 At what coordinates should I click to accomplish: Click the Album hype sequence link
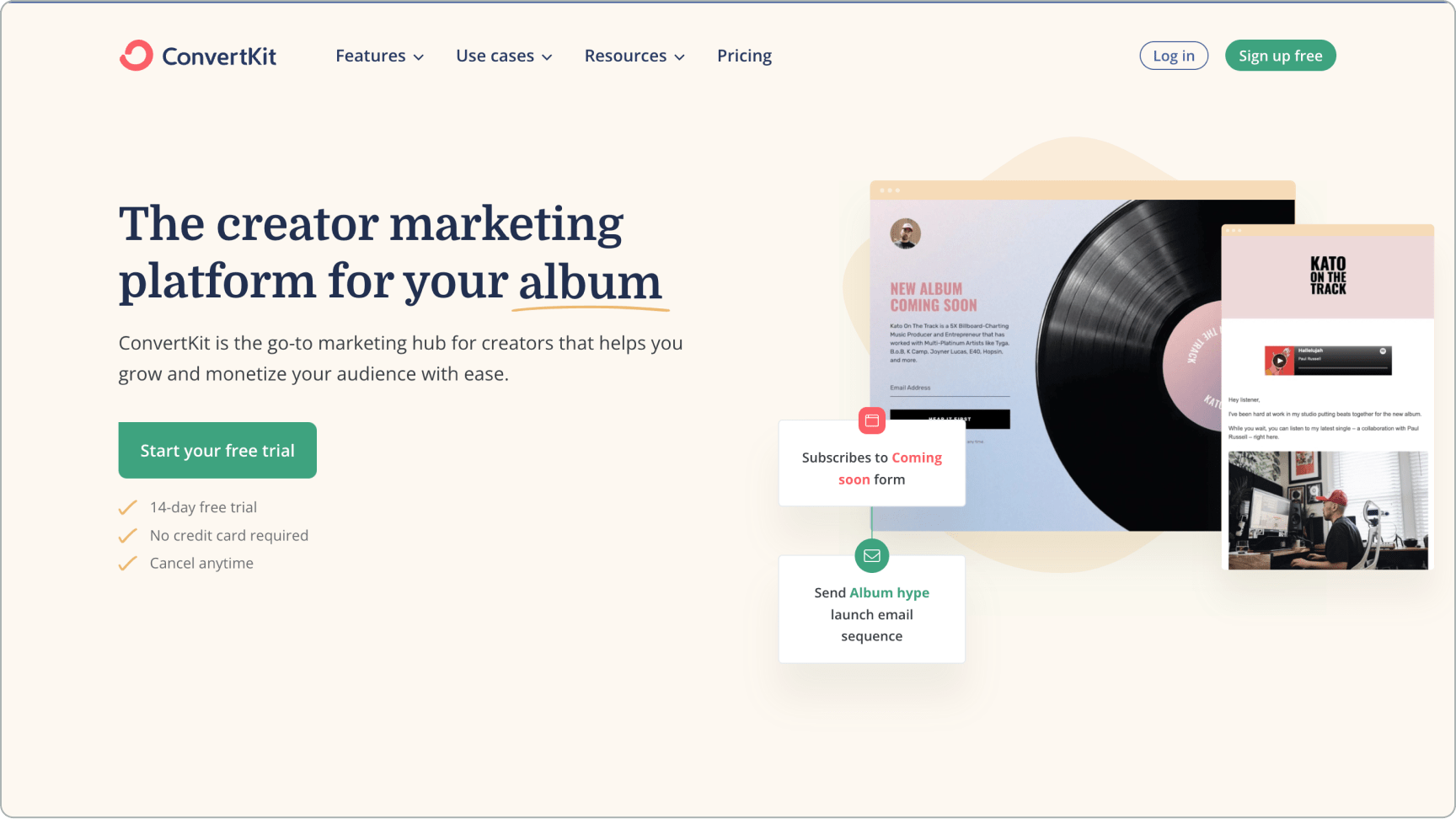889,592
